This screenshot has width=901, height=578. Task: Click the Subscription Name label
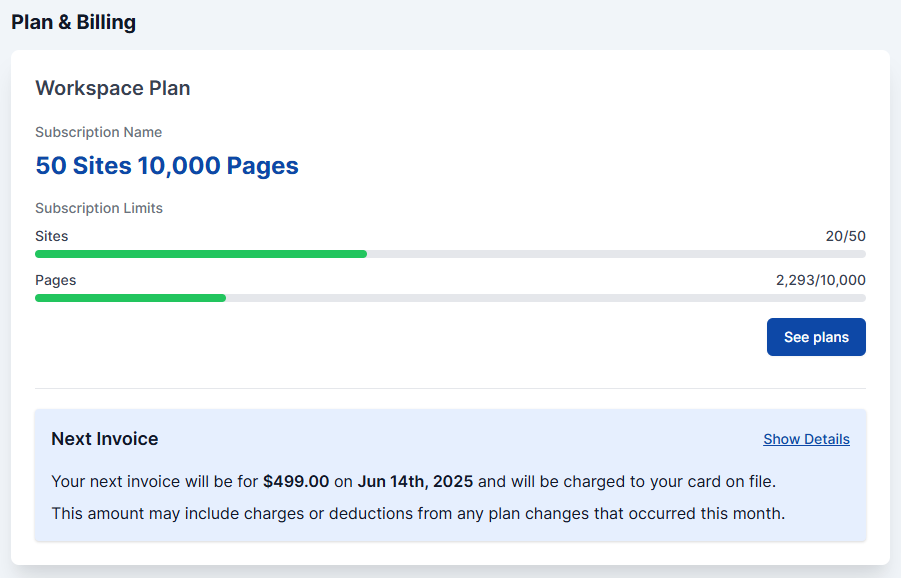[x=98, y=132]
